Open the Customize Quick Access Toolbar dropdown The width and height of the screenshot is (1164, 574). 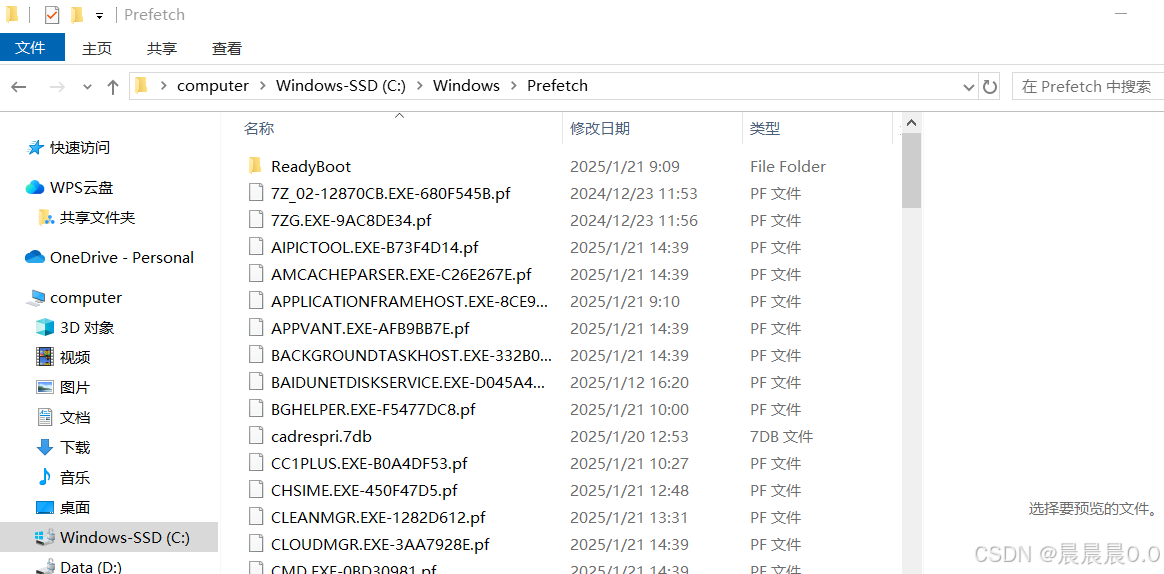pos(99,16)
